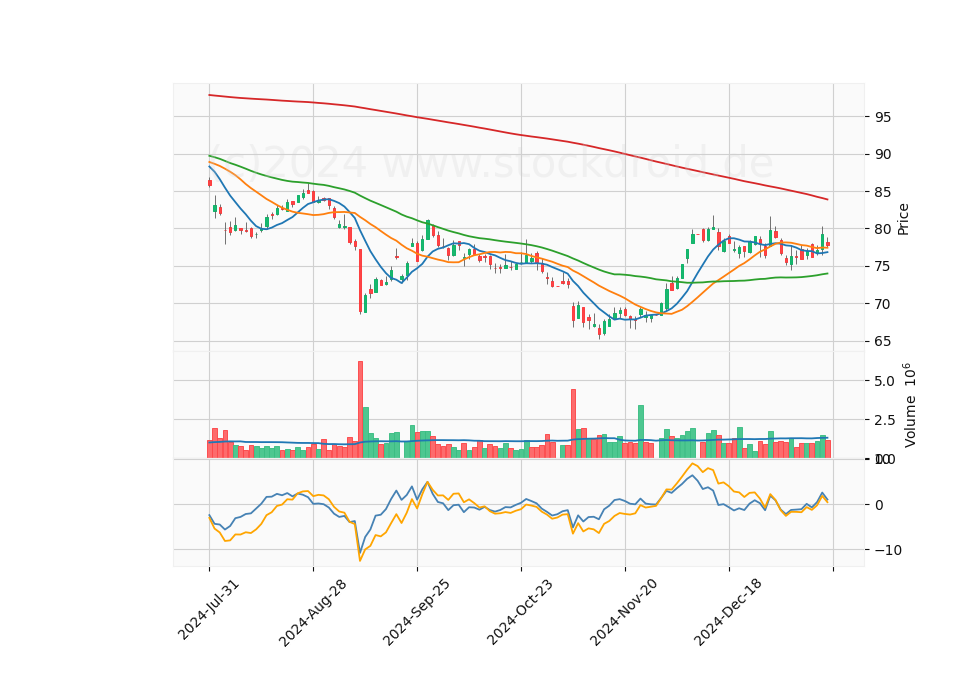This screenshot has height=690, width=960.
Task: Click the 2024-Sep-25 date label
Action: tap(416, 612)
